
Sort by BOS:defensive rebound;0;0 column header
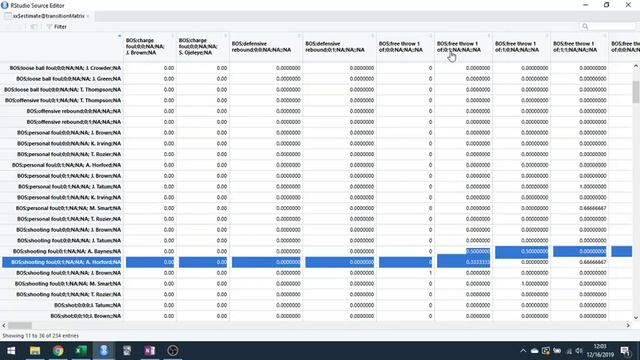click(266, 47)
